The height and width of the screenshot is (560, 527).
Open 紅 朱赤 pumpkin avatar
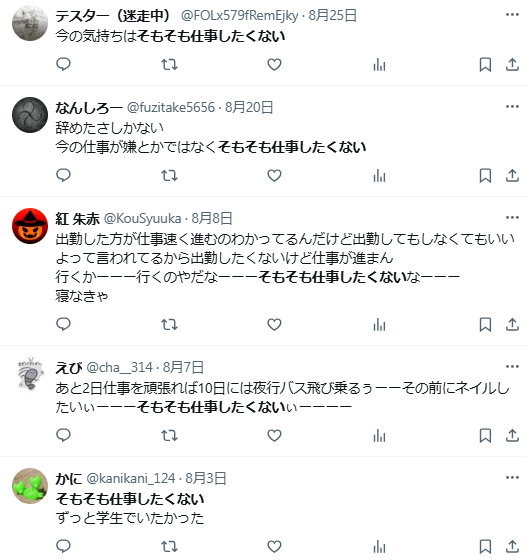pyautogui.click(x=30, y=226)
